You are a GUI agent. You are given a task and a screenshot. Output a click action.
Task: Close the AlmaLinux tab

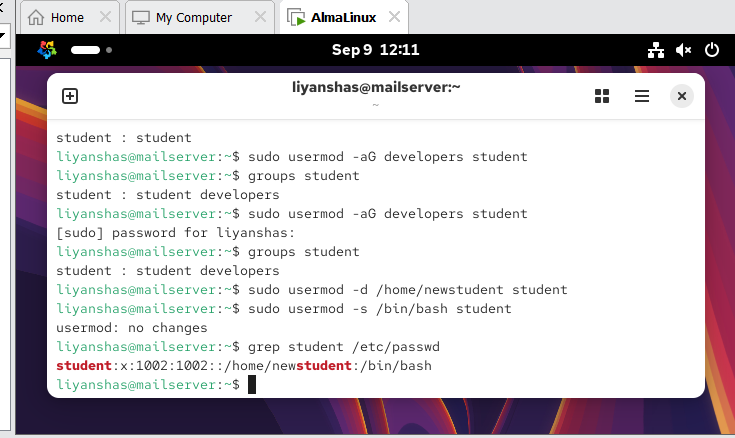395,17
